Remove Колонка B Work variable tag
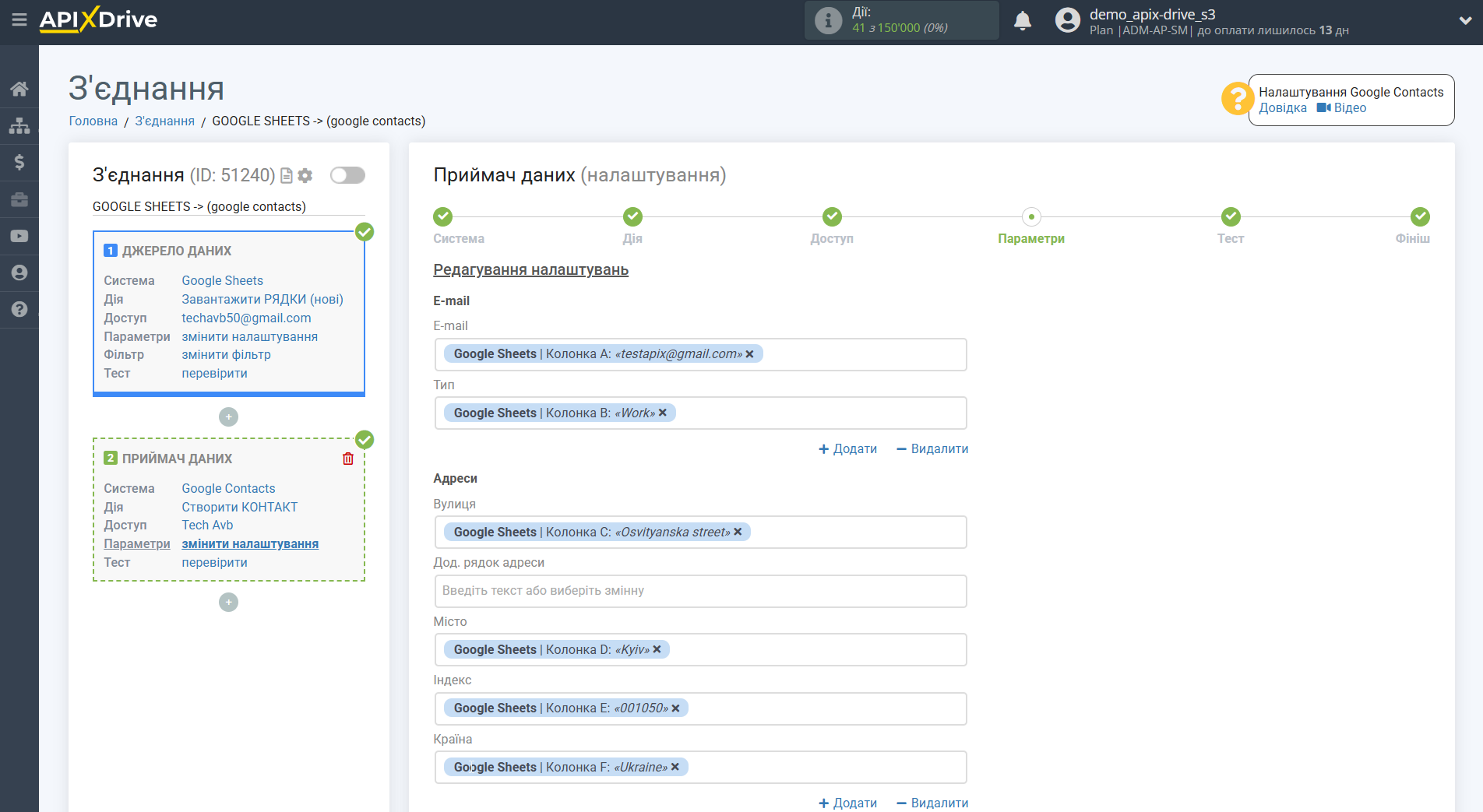 tap(663, 413)
